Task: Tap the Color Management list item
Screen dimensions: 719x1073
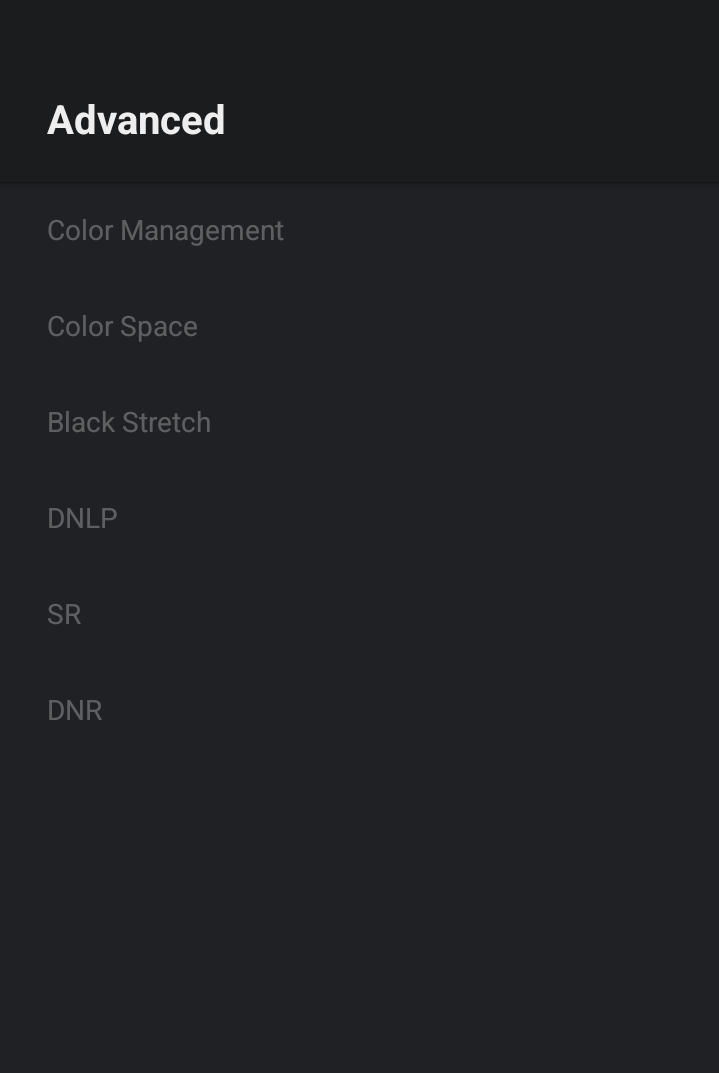Action: [165, 231]
